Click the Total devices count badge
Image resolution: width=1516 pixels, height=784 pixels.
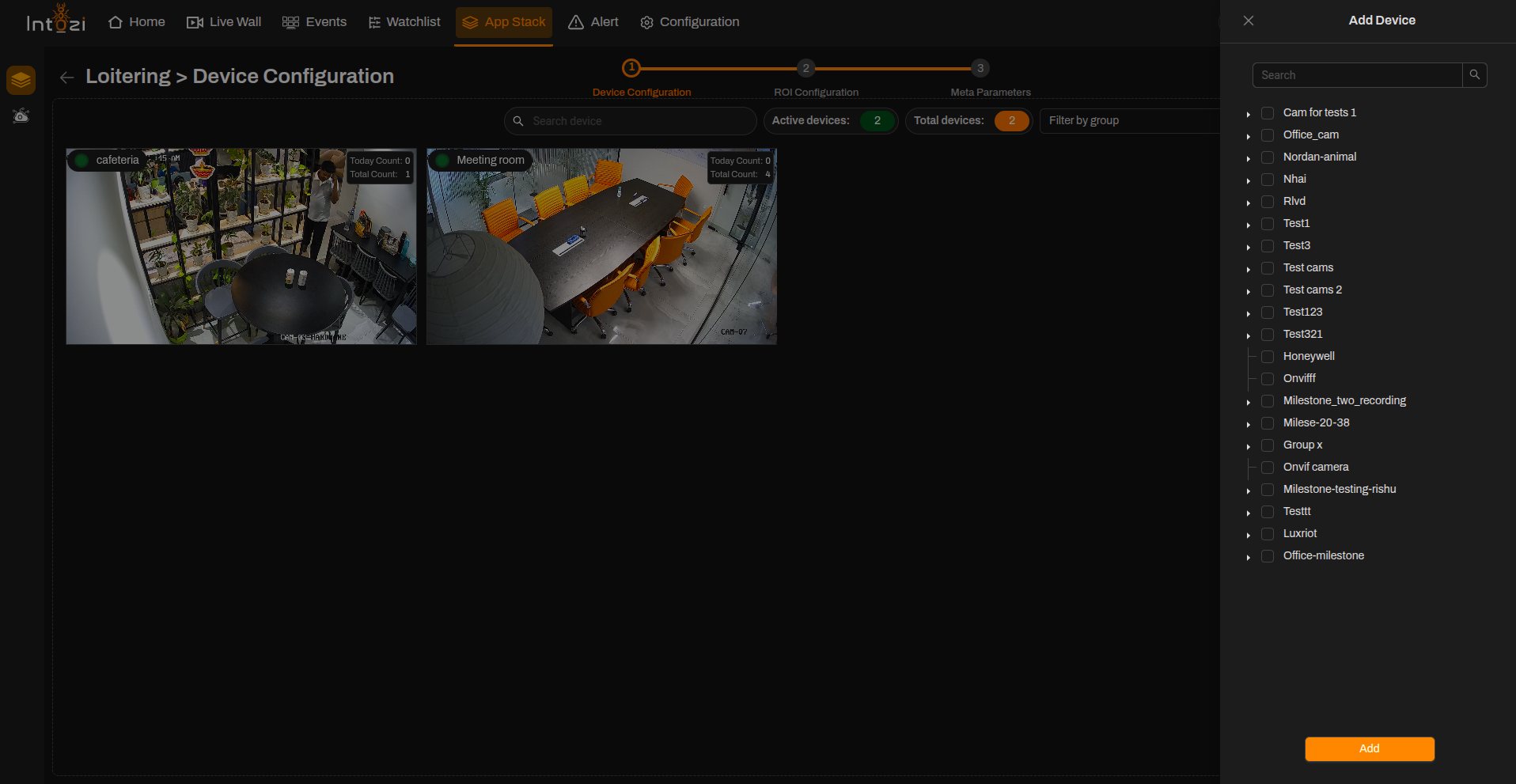1011,120
